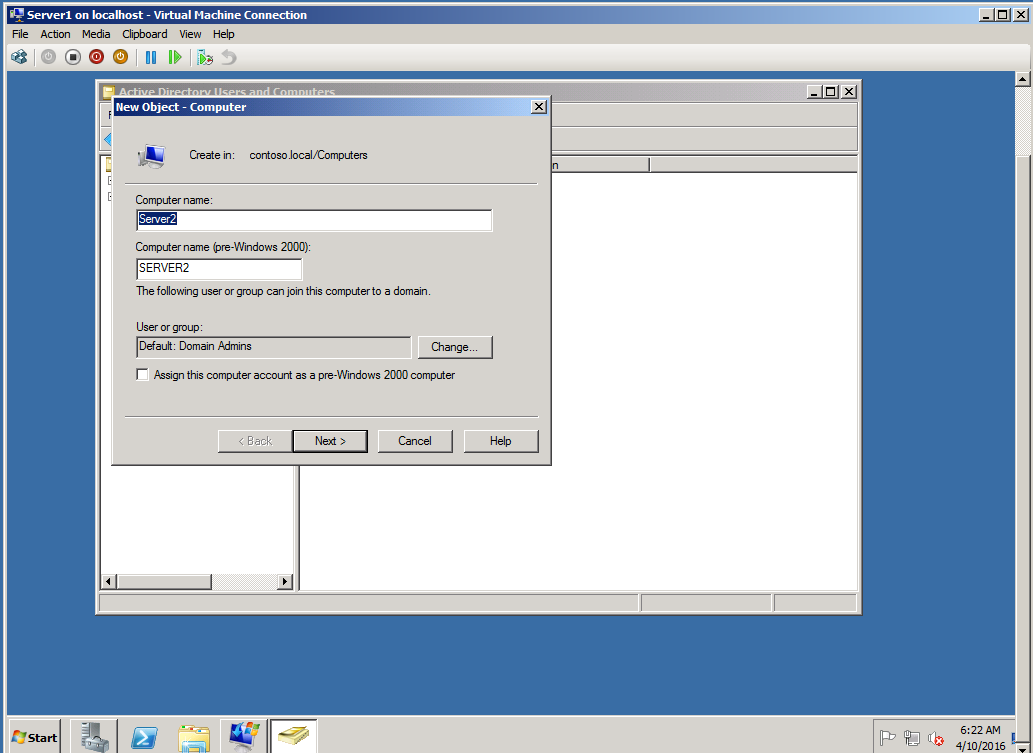The height and width of the screenshot is (753, 1033).
Task: Select the Active Directory Users taskbar button
Action: 294,737
